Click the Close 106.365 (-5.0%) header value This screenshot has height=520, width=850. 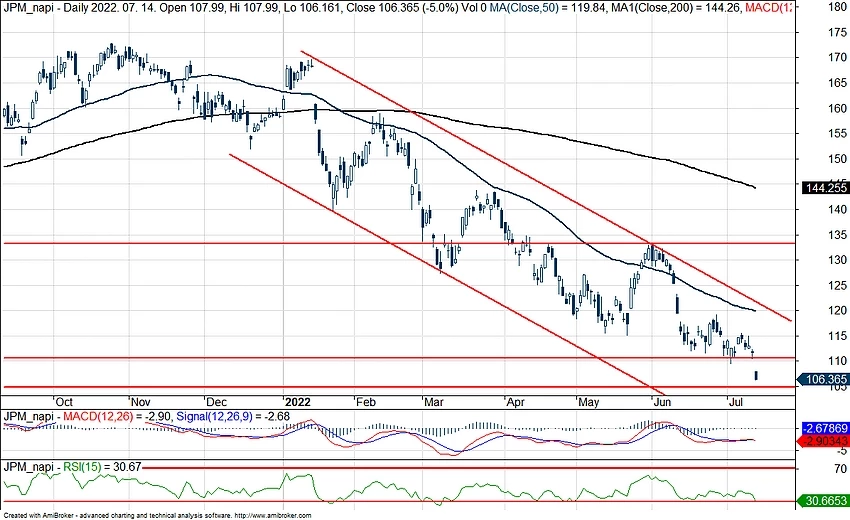click(404, 8)
